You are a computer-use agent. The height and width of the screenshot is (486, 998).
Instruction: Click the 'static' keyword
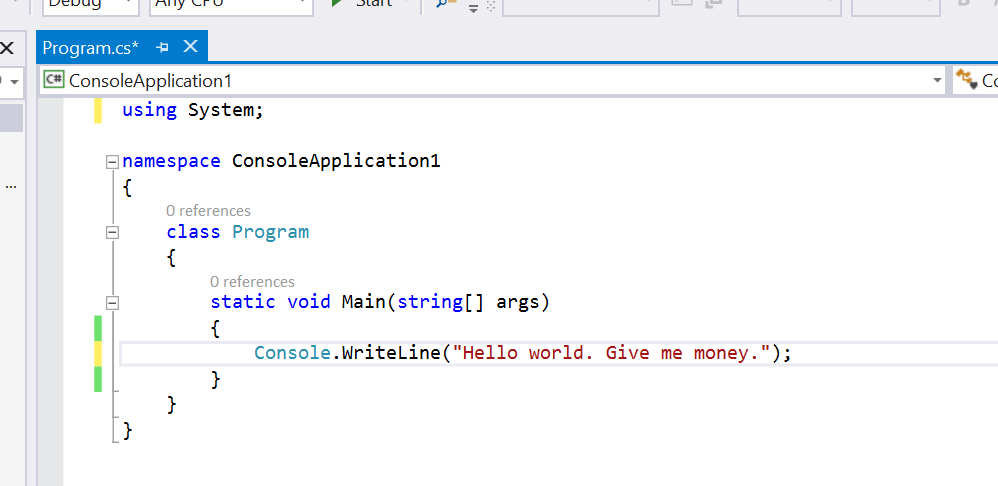[x=242, y=302]
